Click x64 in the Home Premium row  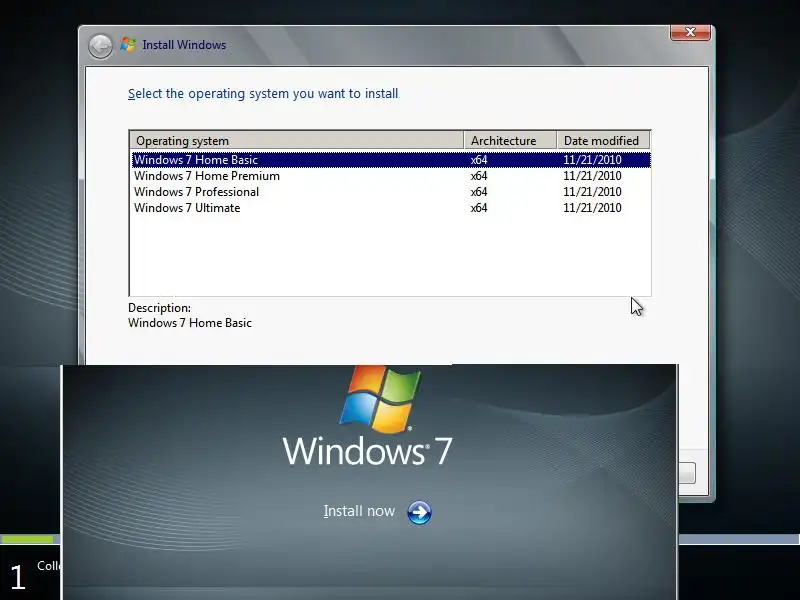click(x=479, y=176)
